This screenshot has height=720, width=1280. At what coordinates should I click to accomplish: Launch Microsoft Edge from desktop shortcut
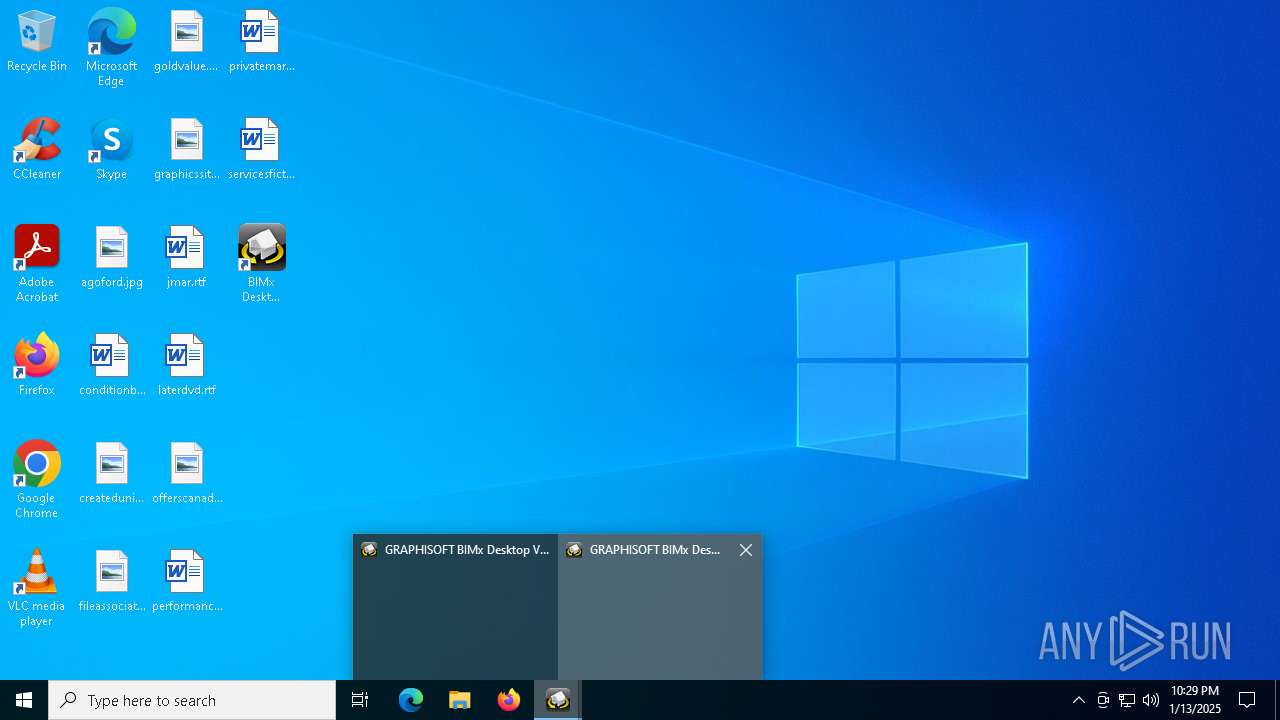[x=111, y=48]
